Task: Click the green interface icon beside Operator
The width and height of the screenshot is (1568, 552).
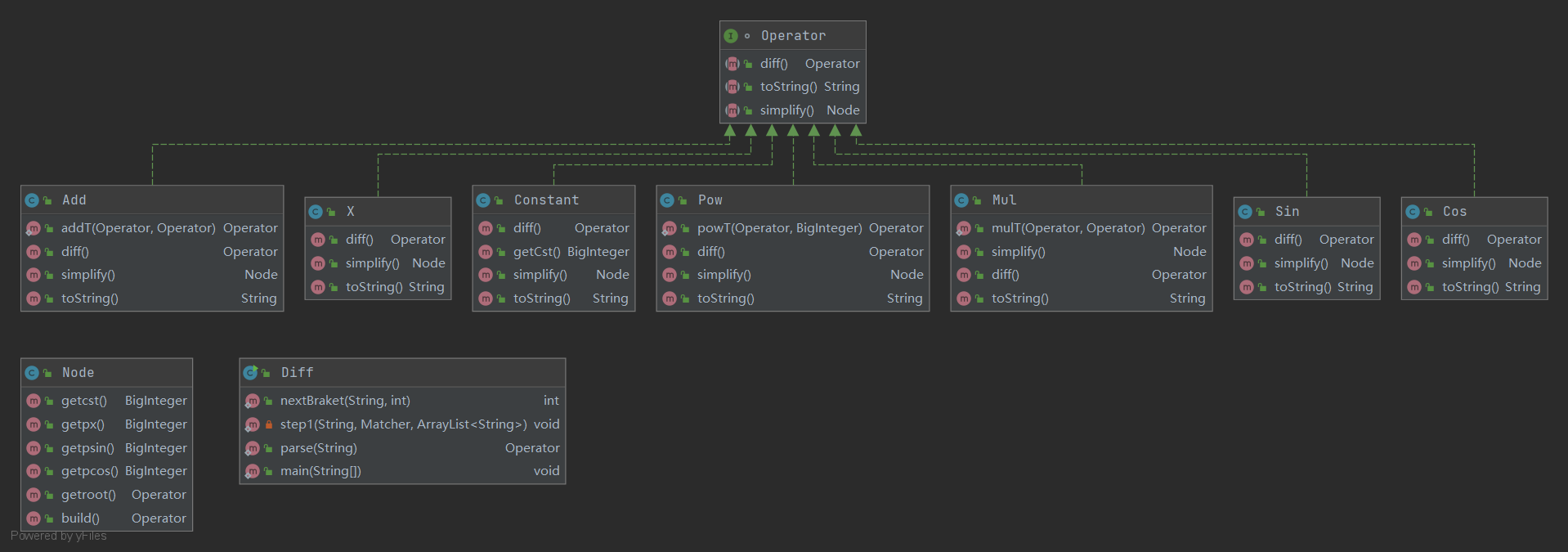Action: pyautogui.click(x=731, y=36)
